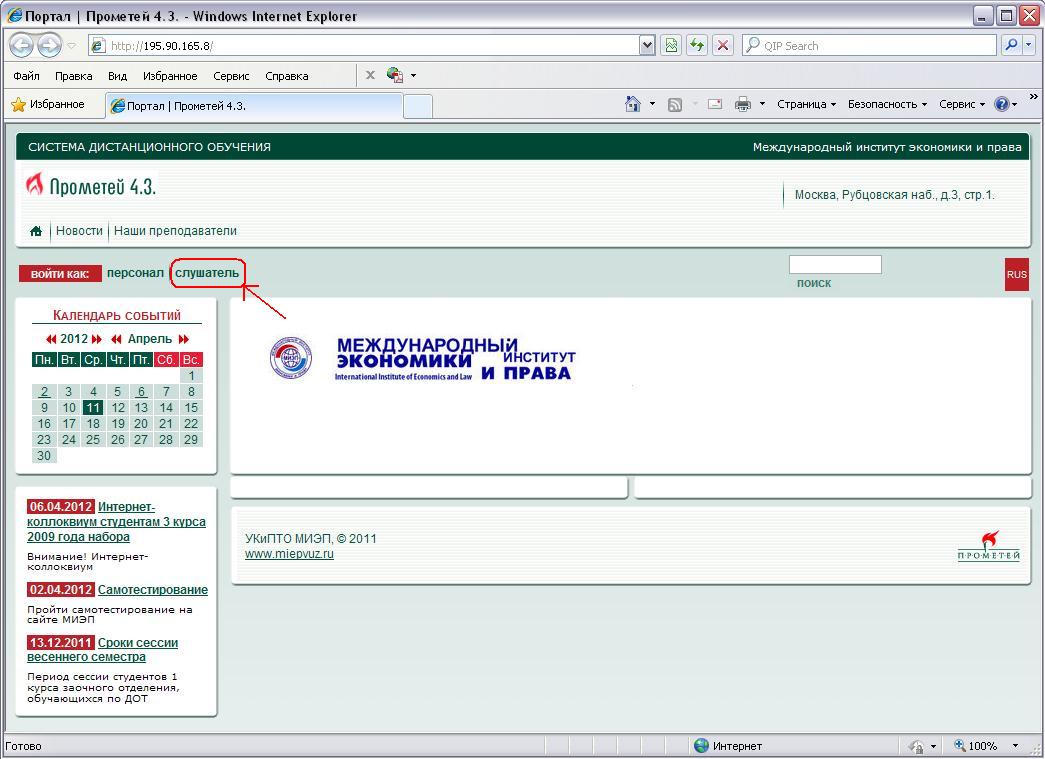The image size is (1045, 759).
Task: Click the поиск search button
Action: click(814, 283)
